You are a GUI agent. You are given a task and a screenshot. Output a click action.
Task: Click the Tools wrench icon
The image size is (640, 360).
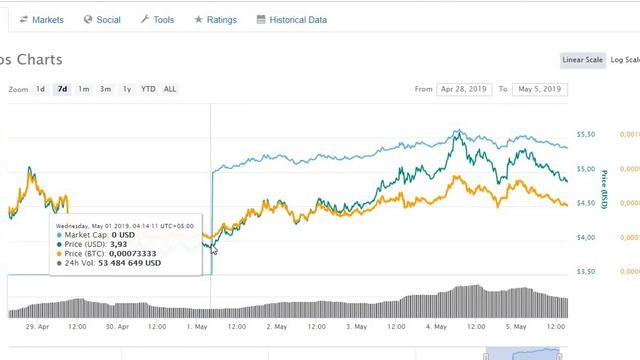[x=144, y=19]
